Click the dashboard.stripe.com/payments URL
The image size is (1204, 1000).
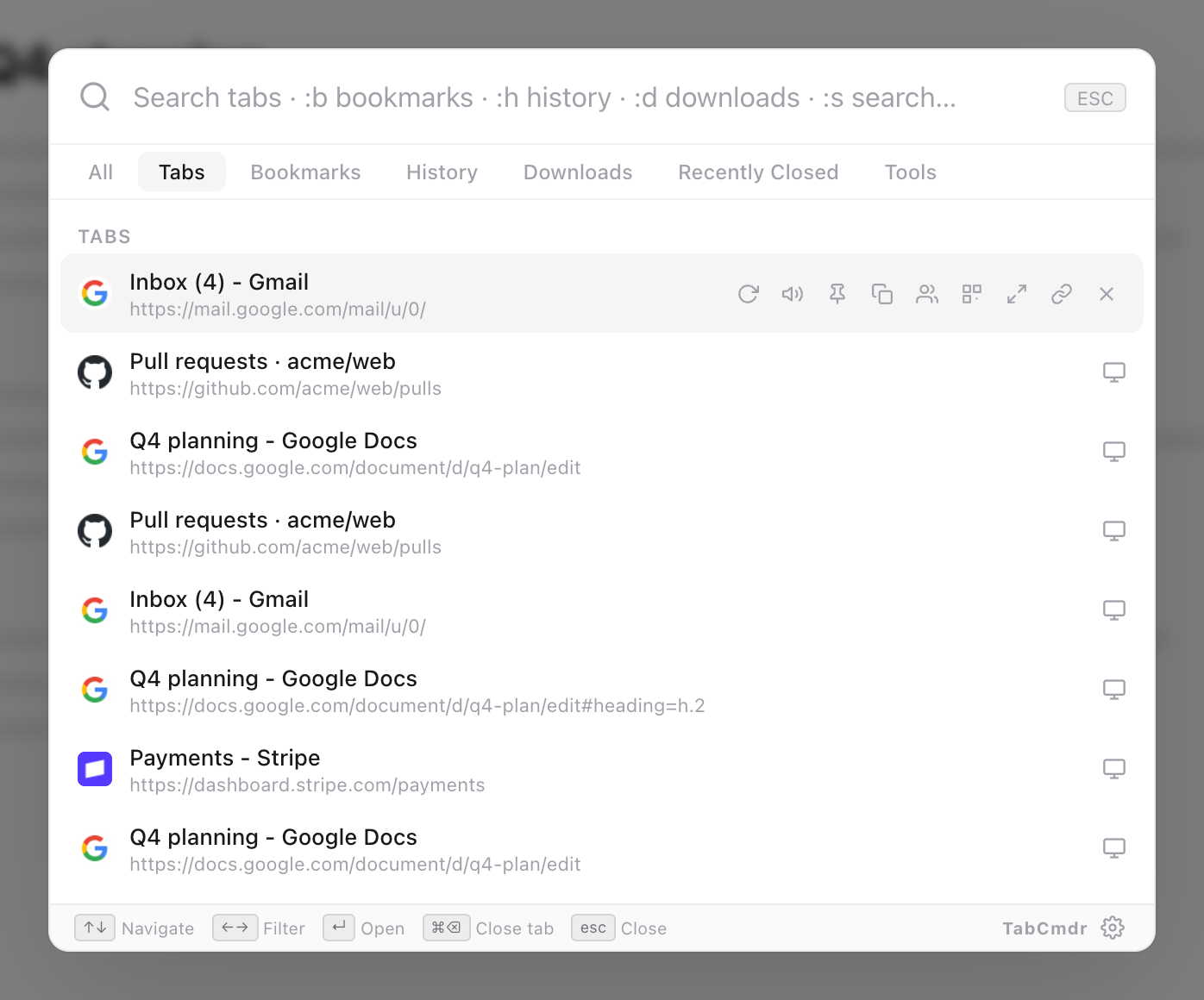(x=307, y=785)
